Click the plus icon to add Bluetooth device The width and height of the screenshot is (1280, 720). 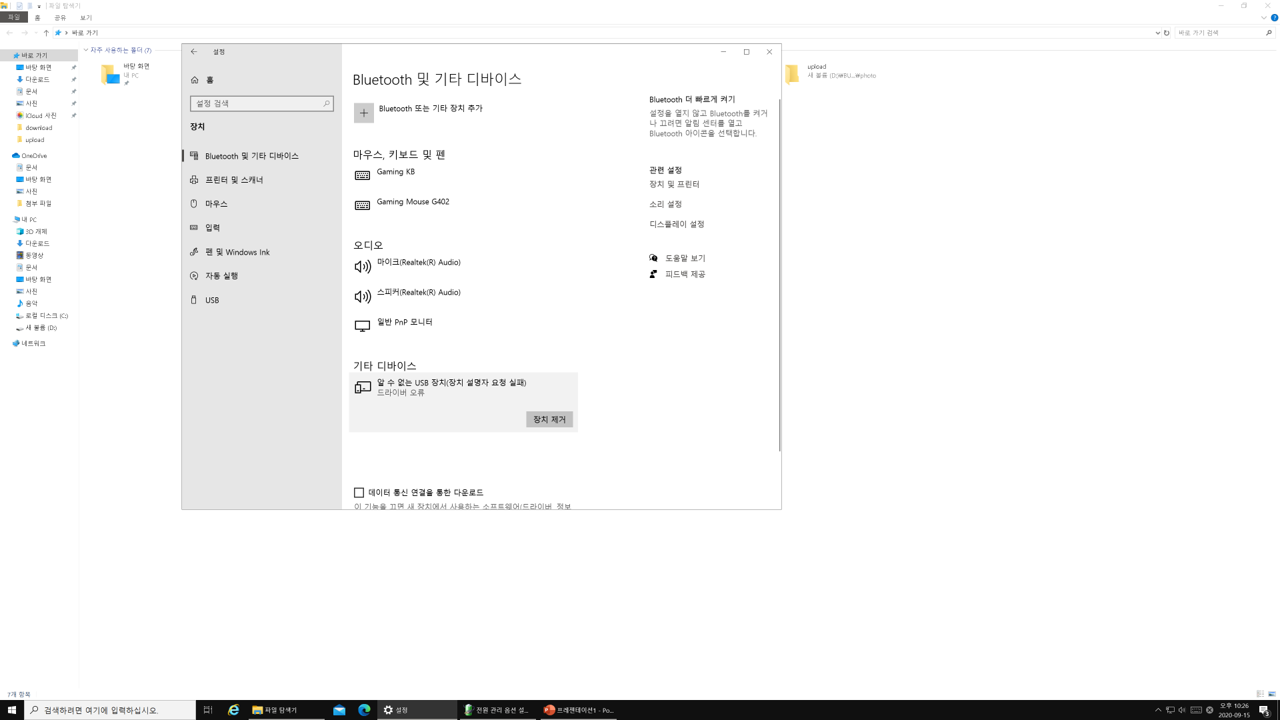[x=364, y=113]
